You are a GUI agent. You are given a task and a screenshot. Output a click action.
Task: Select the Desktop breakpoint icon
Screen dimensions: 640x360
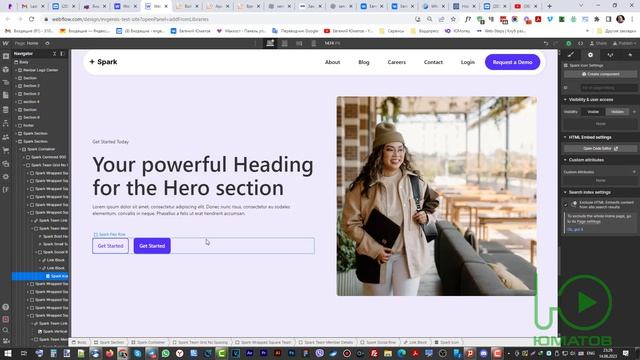click(x=270, y=43)
